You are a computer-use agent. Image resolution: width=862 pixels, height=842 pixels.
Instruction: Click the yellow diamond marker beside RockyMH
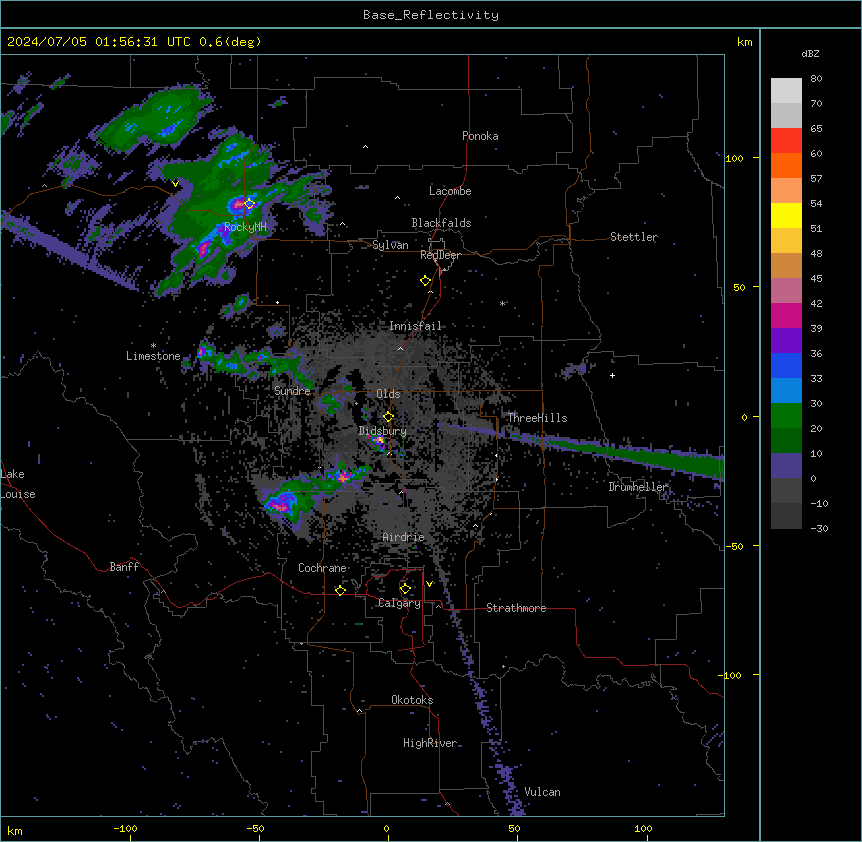coord(250,204)
